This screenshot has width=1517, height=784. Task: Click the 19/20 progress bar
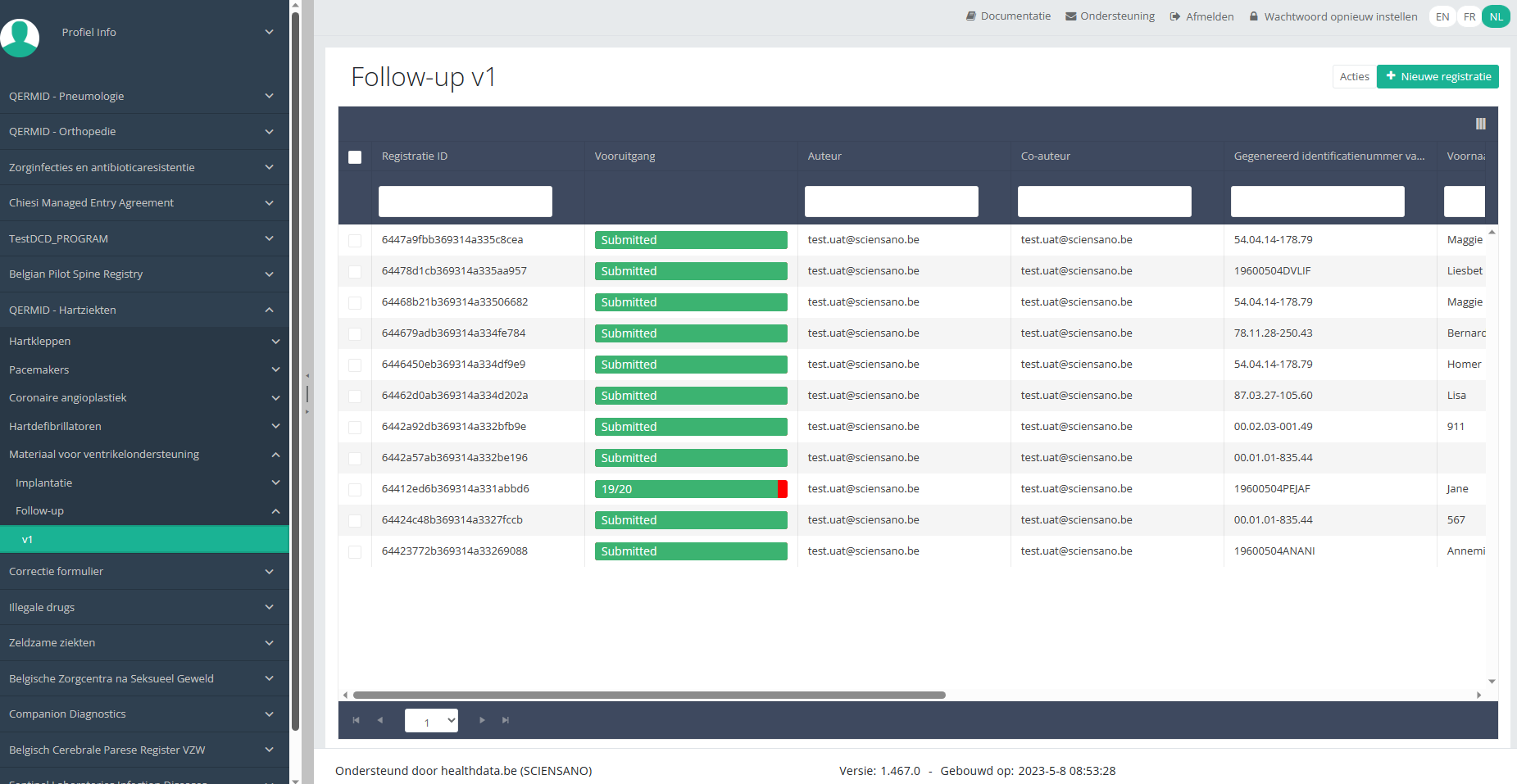690,489
